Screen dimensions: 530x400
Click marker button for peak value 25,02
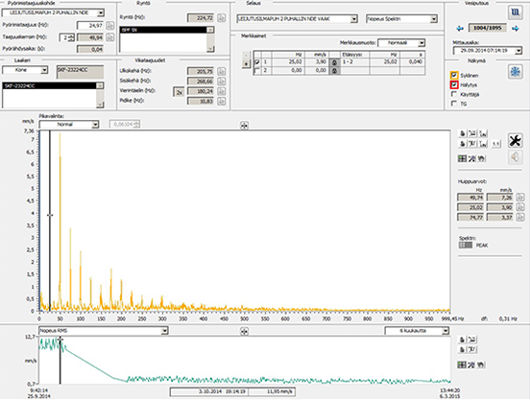pos(521,207)
